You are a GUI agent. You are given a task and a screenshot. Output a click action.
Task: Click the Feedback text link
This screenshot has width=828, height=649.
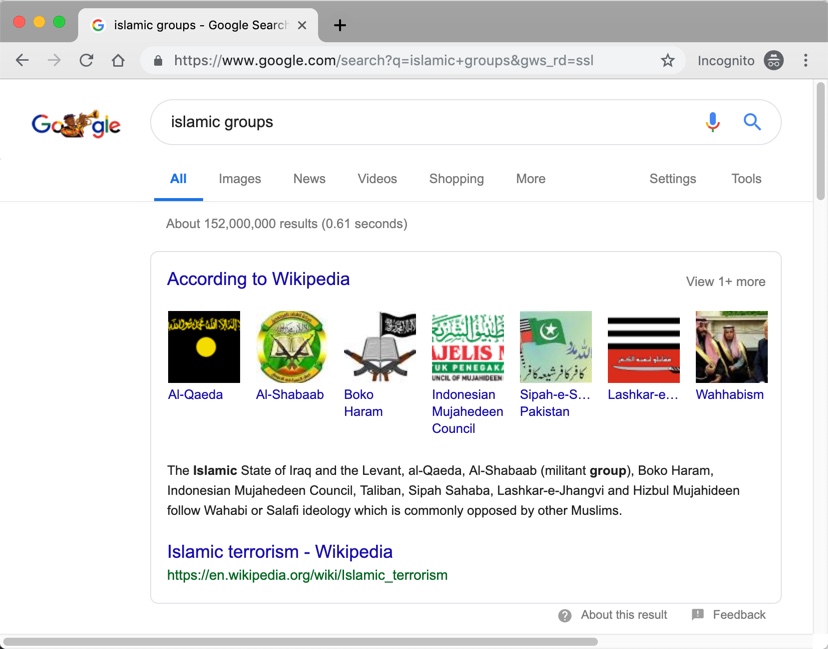click(x=739, y=615)
